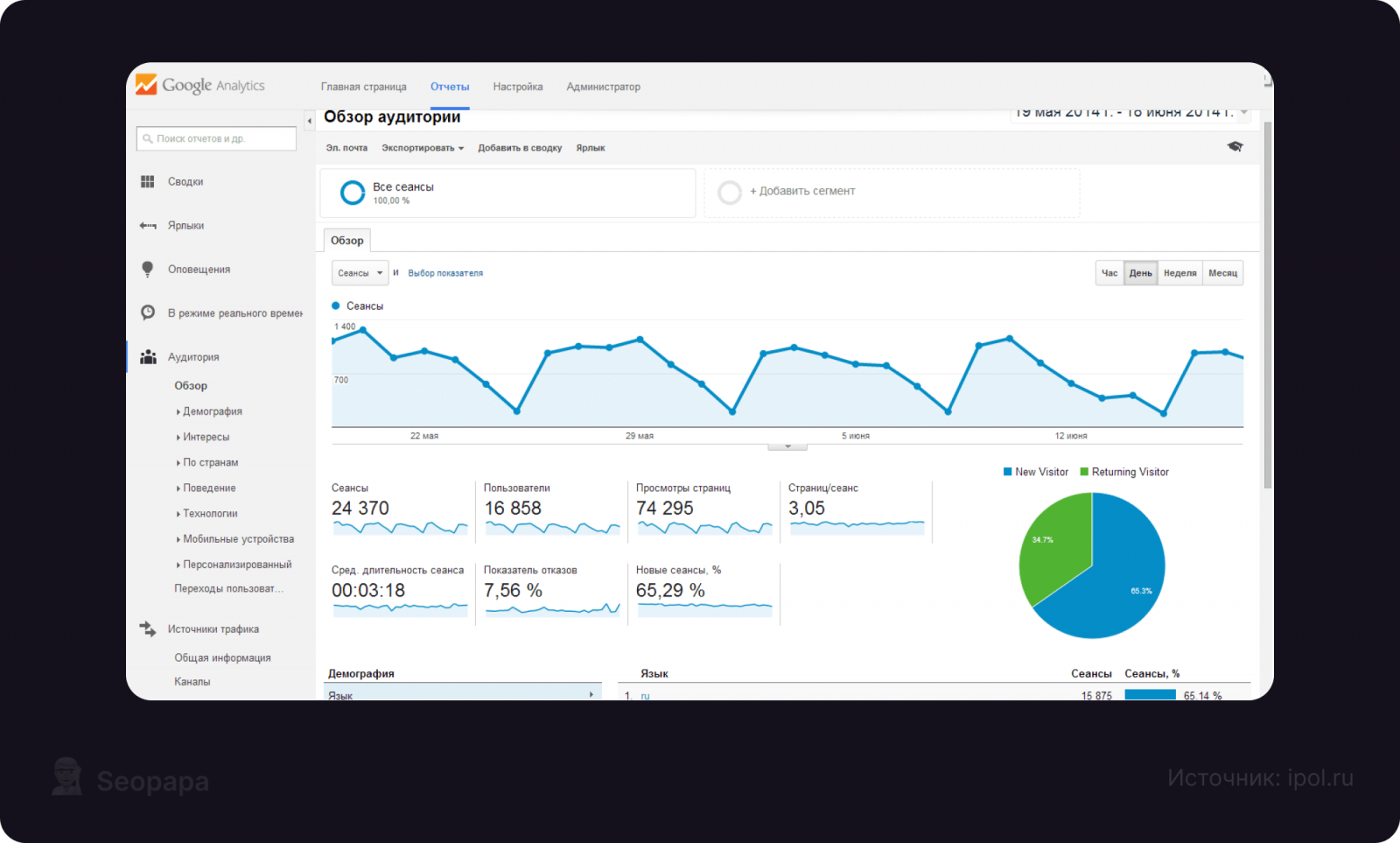Click Добавить сегмент button
Image resolution: width=1400 pixels, height=843 pixels.
coord(802,191)
